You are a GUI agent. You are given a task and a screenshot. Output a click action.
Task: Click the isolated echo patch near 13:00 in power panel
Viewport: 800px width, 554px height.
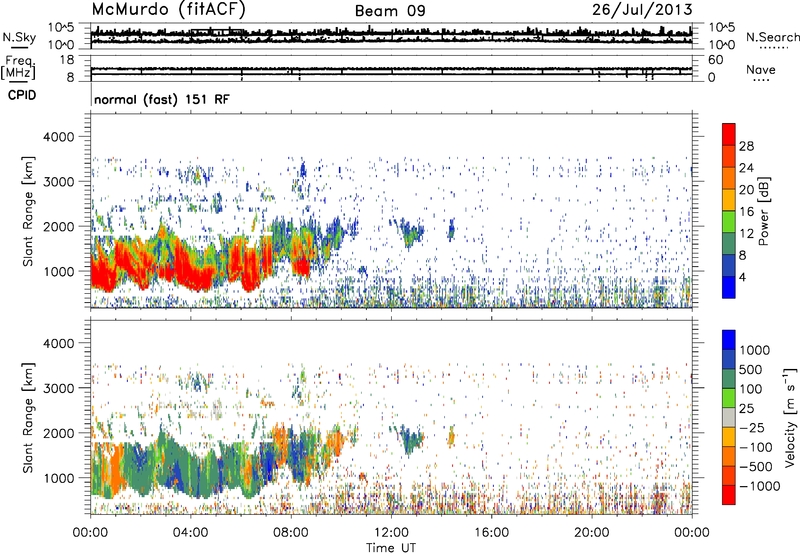click(x=411, y=234)
